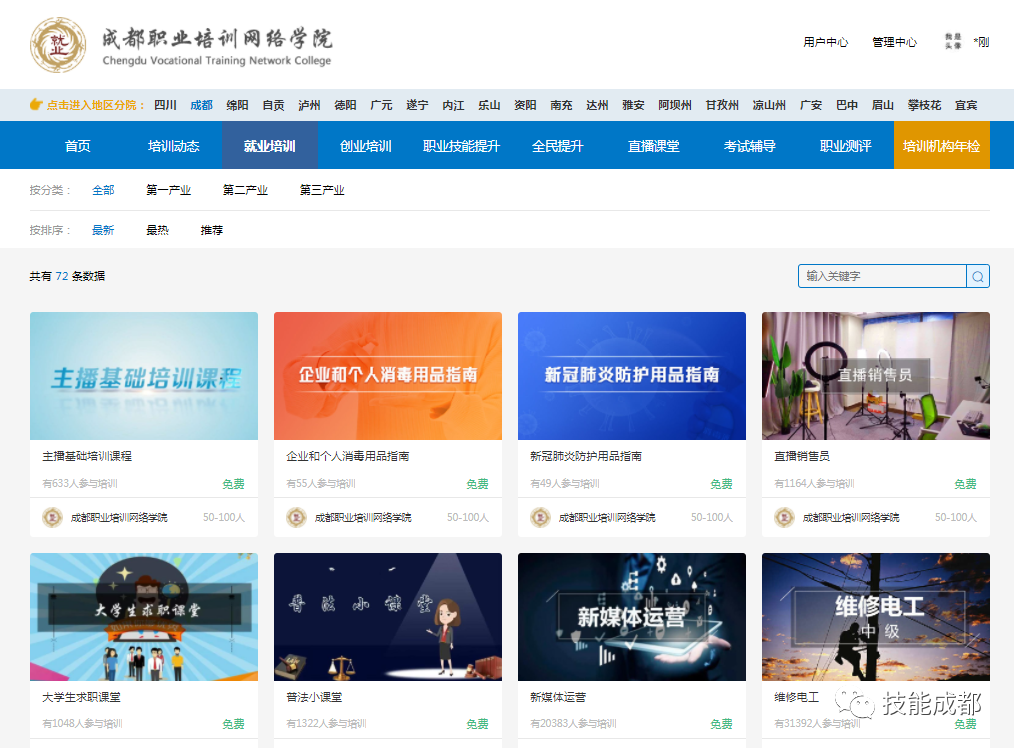Screen dimensions: 1014x748
Task: Click the 输入关键字 search field
Action: (882, 276)
